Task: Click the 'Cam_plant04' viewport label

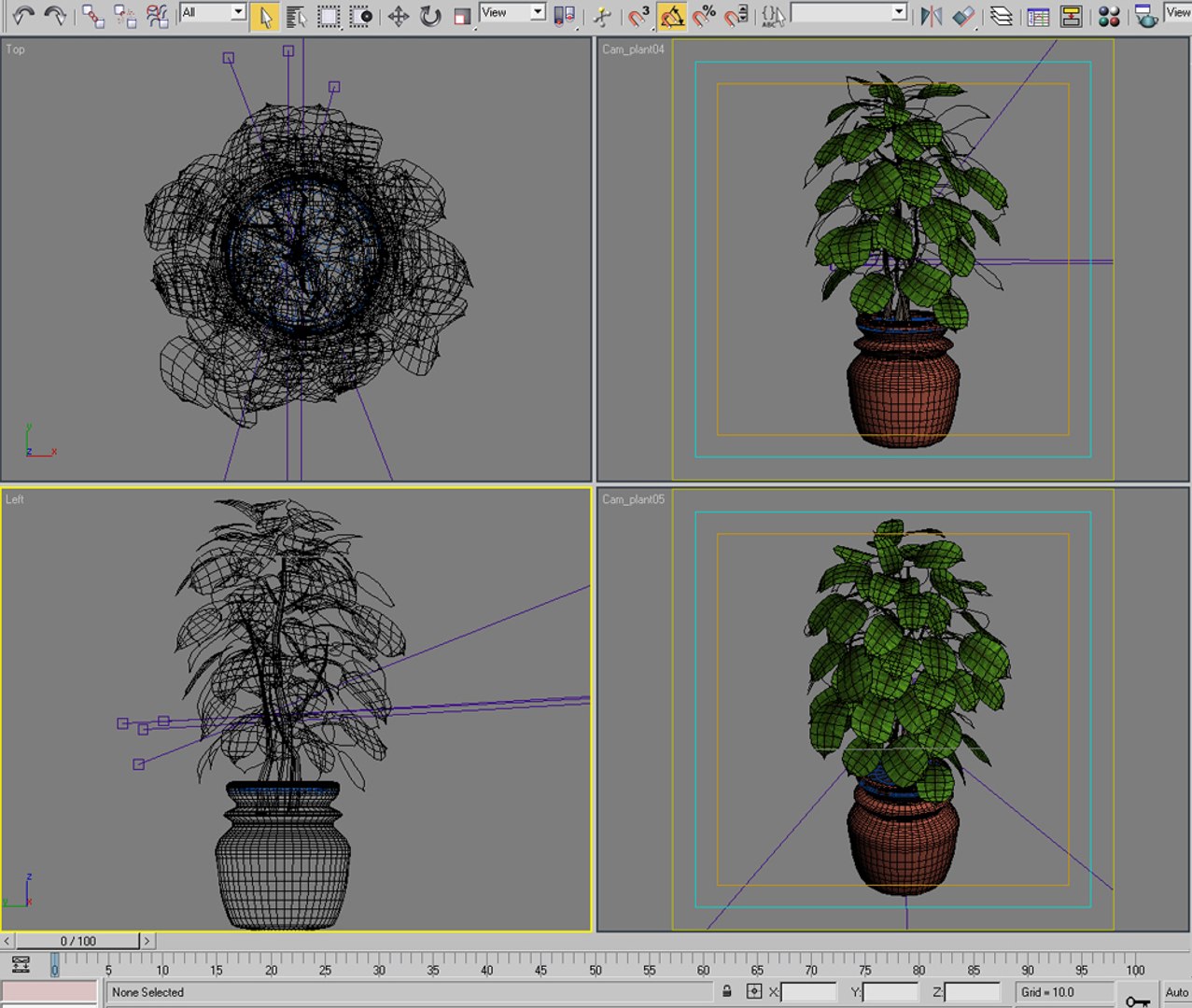Action: click(x=633, y=49)
